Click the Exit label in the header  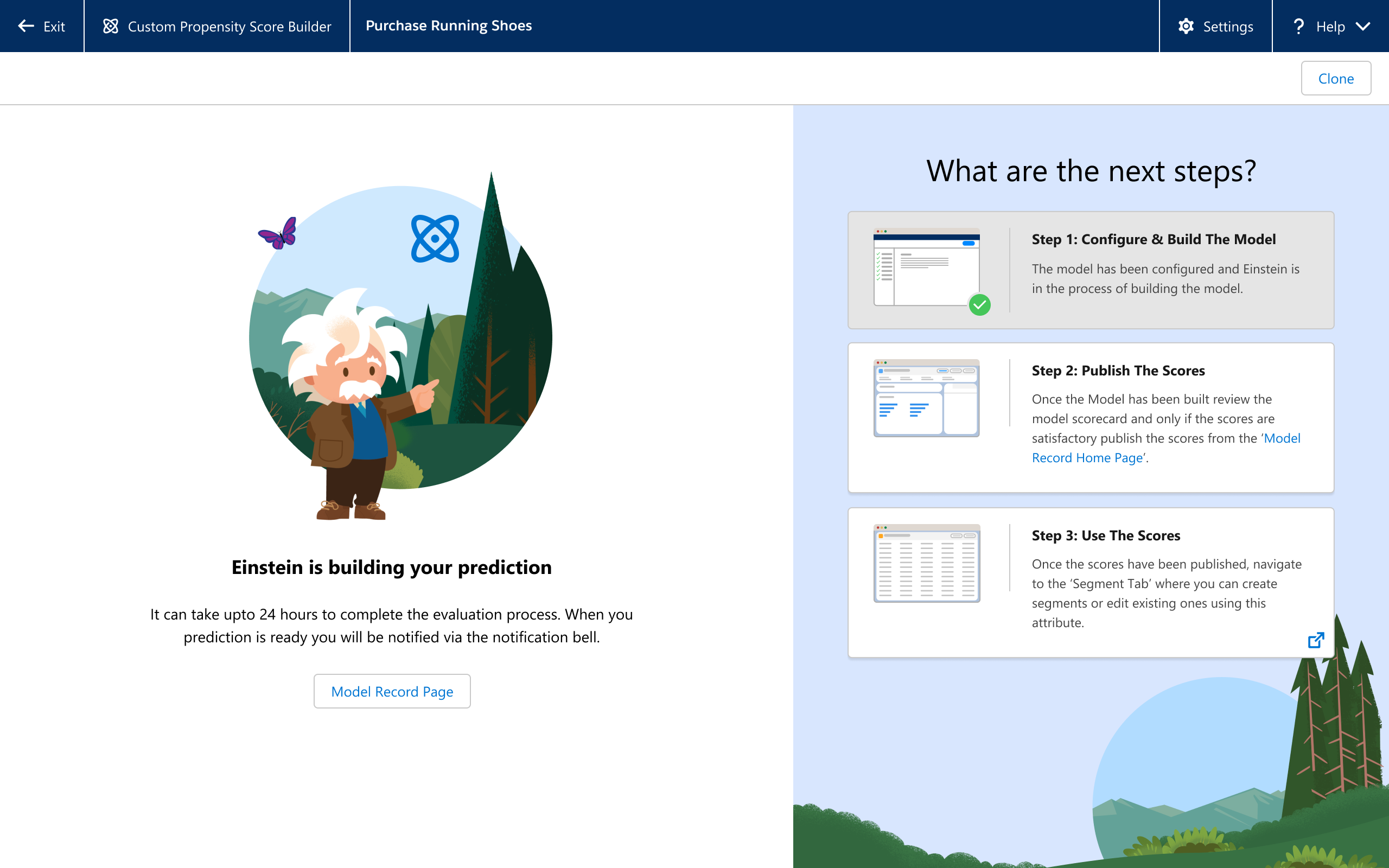coord(54,27)
